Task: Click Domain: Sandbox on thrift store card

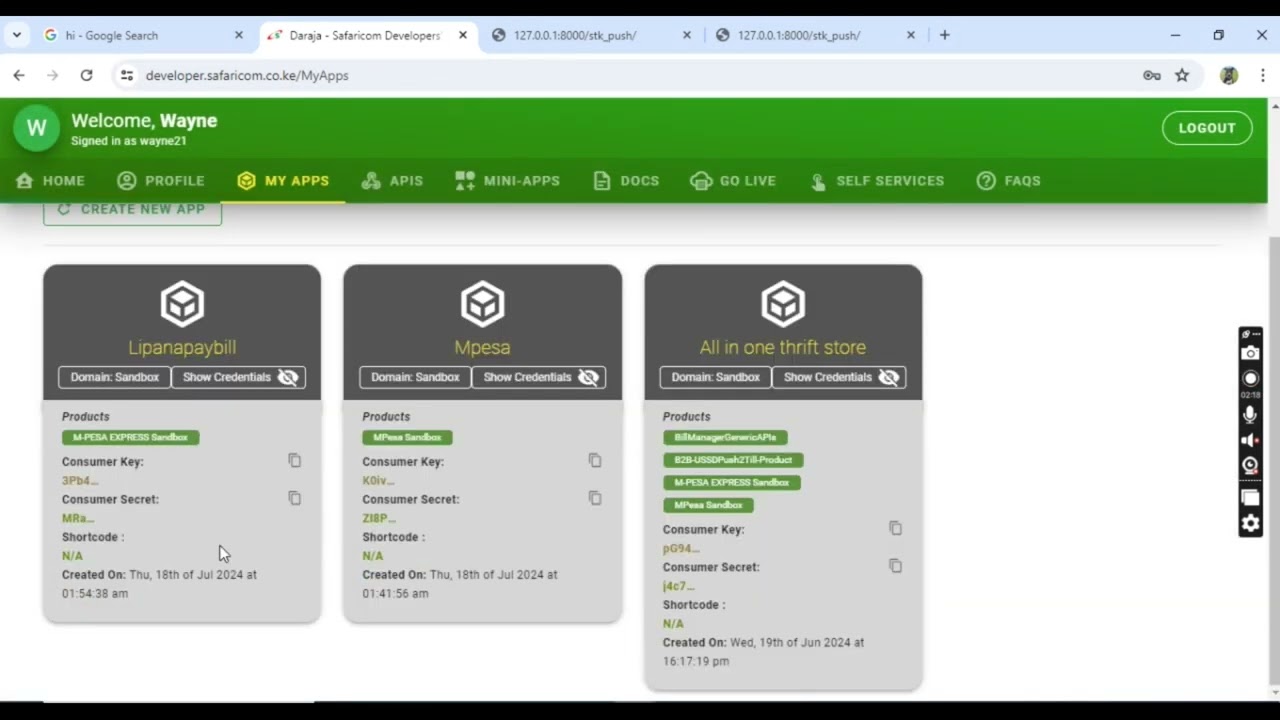Action: pos(715,377)
